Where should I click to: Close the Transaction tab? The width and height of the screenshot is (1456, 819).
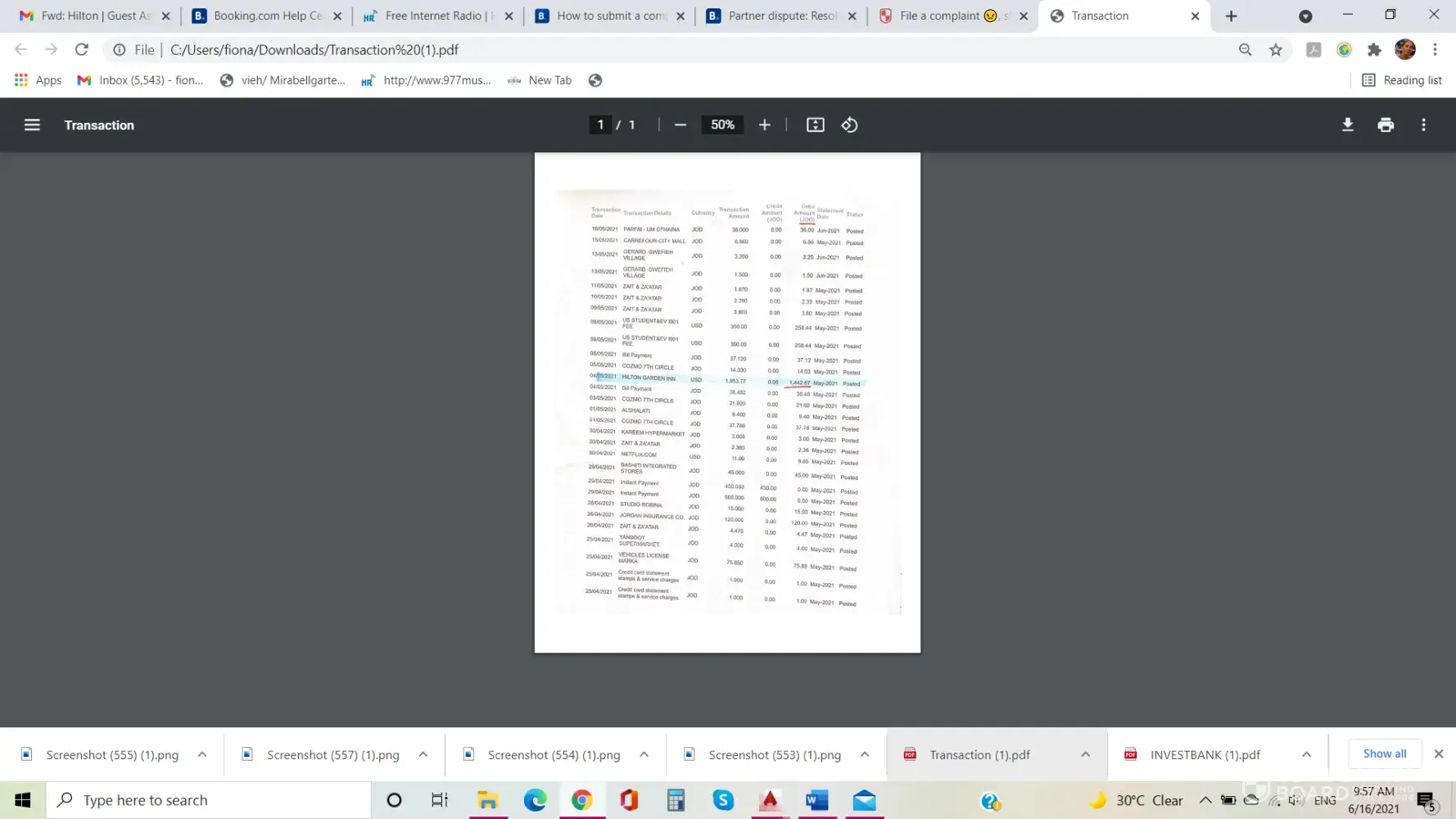[1195, 16]
